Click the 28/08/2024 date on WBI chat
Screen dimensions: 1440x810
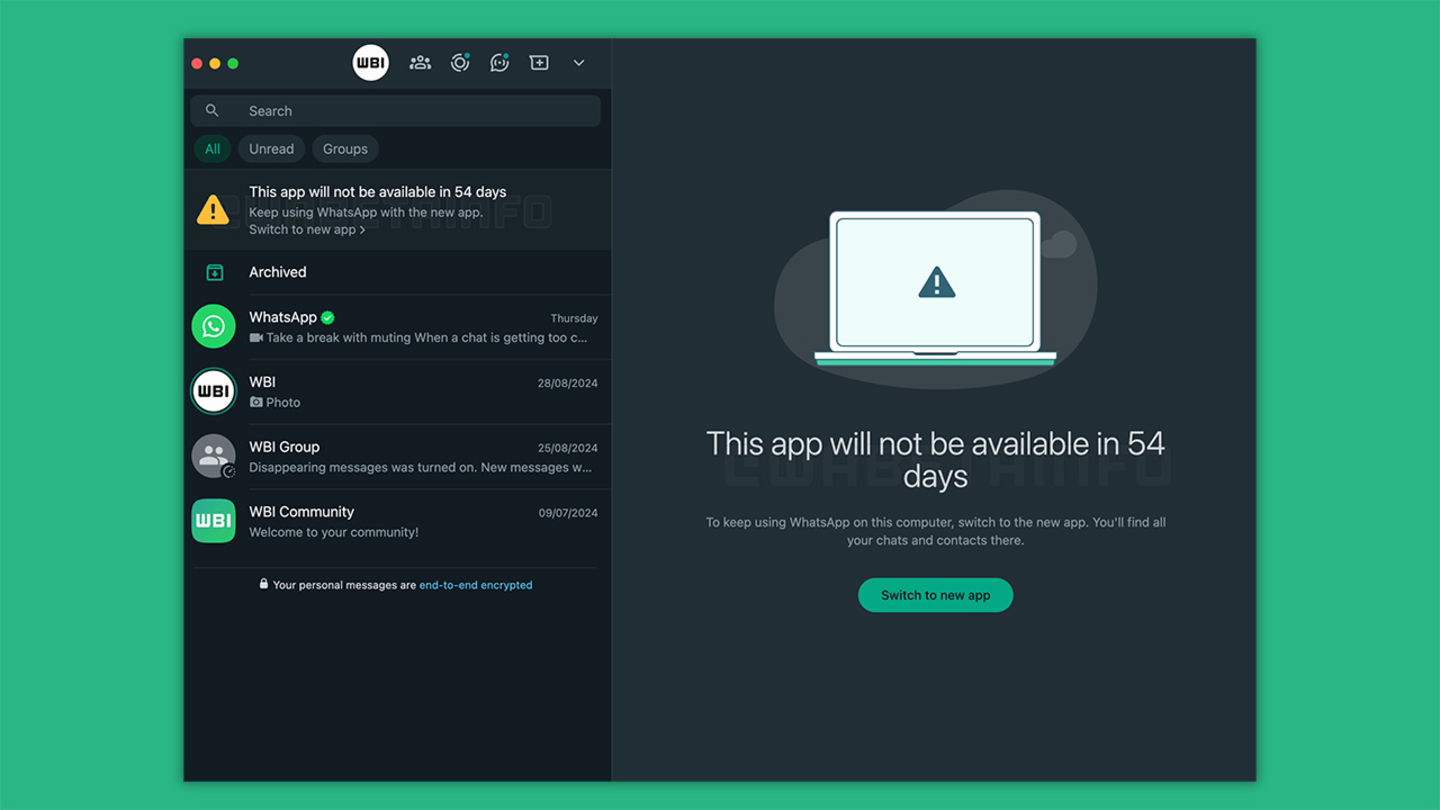pyautogui.click(x=567, y=383)
